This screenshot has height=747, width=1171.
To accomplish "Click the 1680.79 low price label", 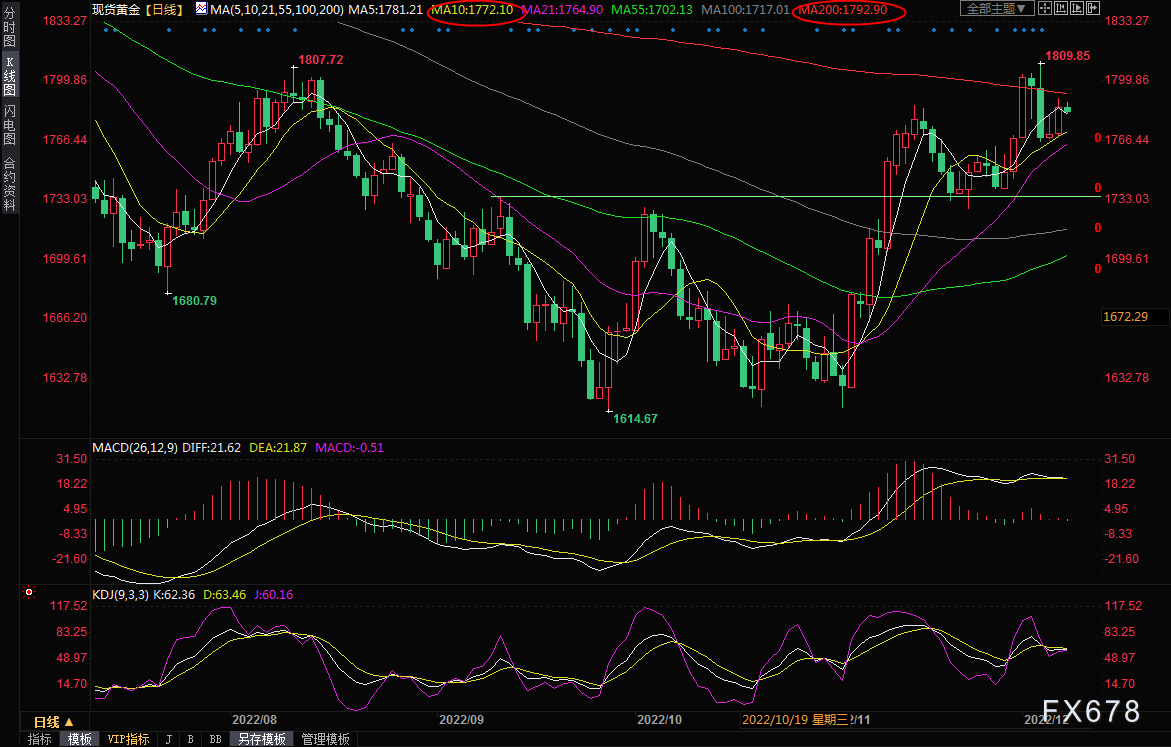I will point(194,300).
